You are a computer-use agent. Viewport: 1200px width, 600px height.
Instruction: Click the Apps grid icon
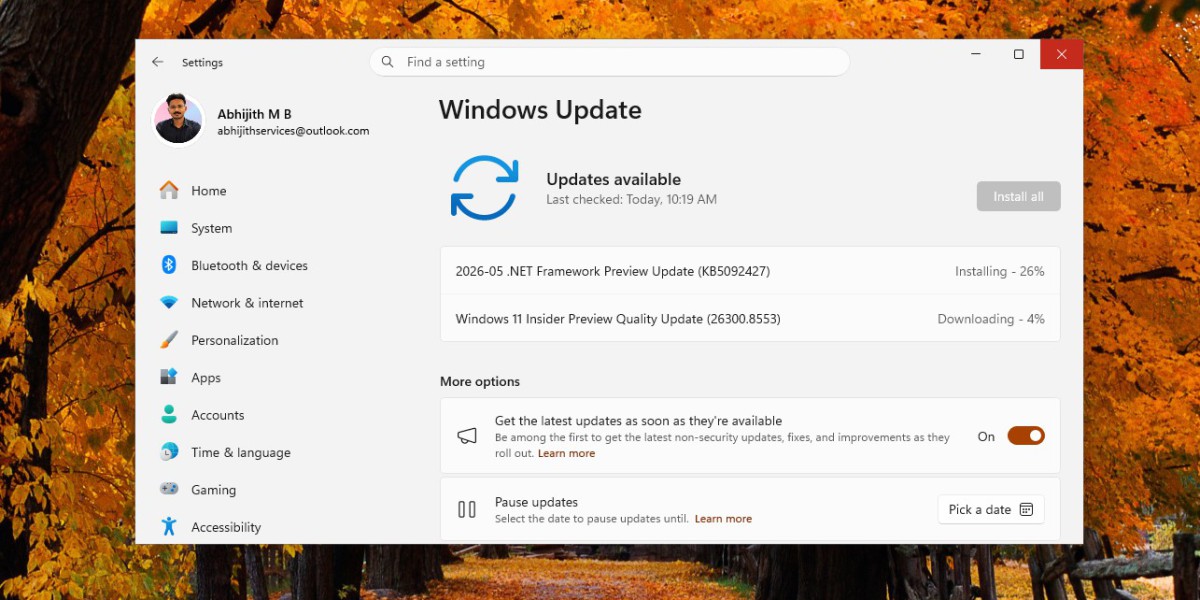[169, 377]
